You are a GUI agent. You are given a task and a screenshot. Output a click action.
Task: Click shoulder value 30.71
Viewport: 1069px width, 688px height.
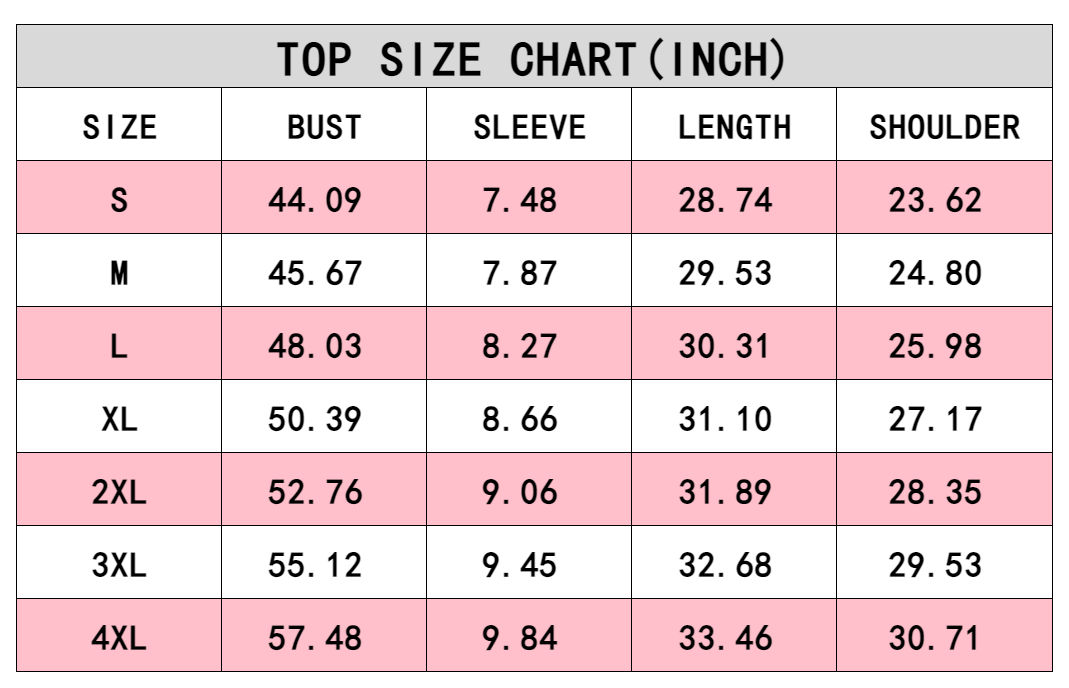click(x=935, y=638)
